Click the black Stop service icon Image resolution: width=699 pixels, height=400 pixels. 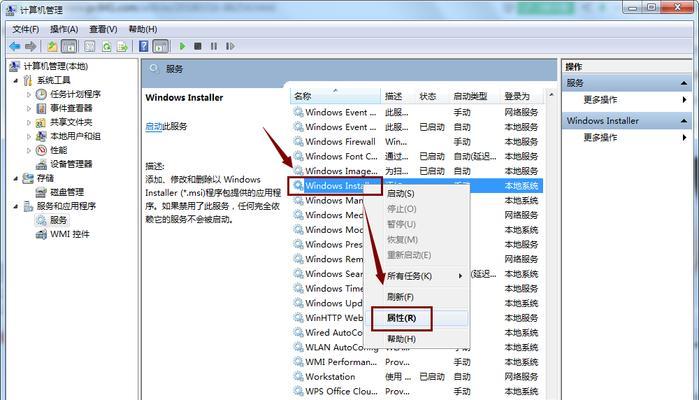click(198, 46)
